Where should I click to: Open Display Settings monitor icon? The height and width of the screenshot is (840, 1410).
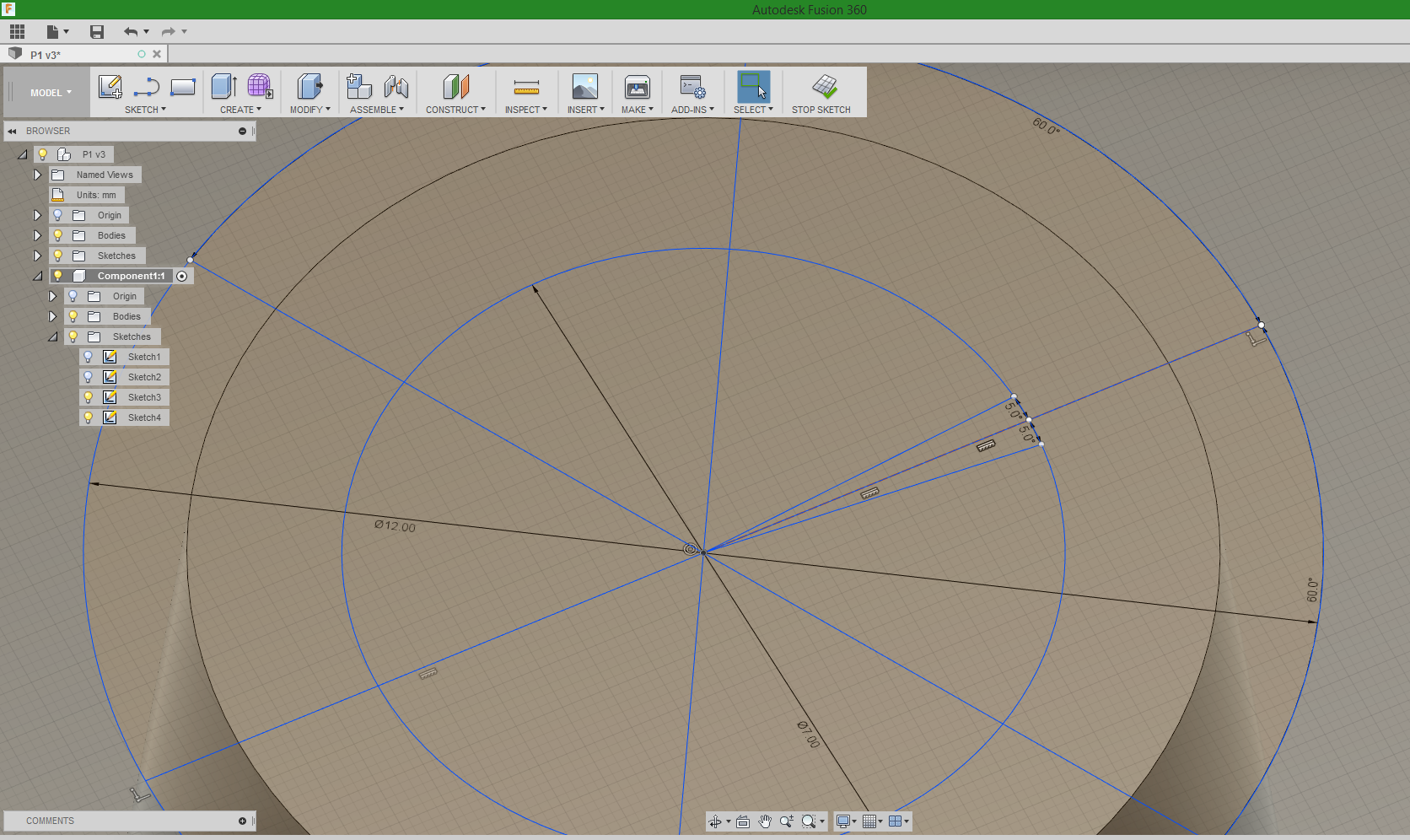coord(842,821)
